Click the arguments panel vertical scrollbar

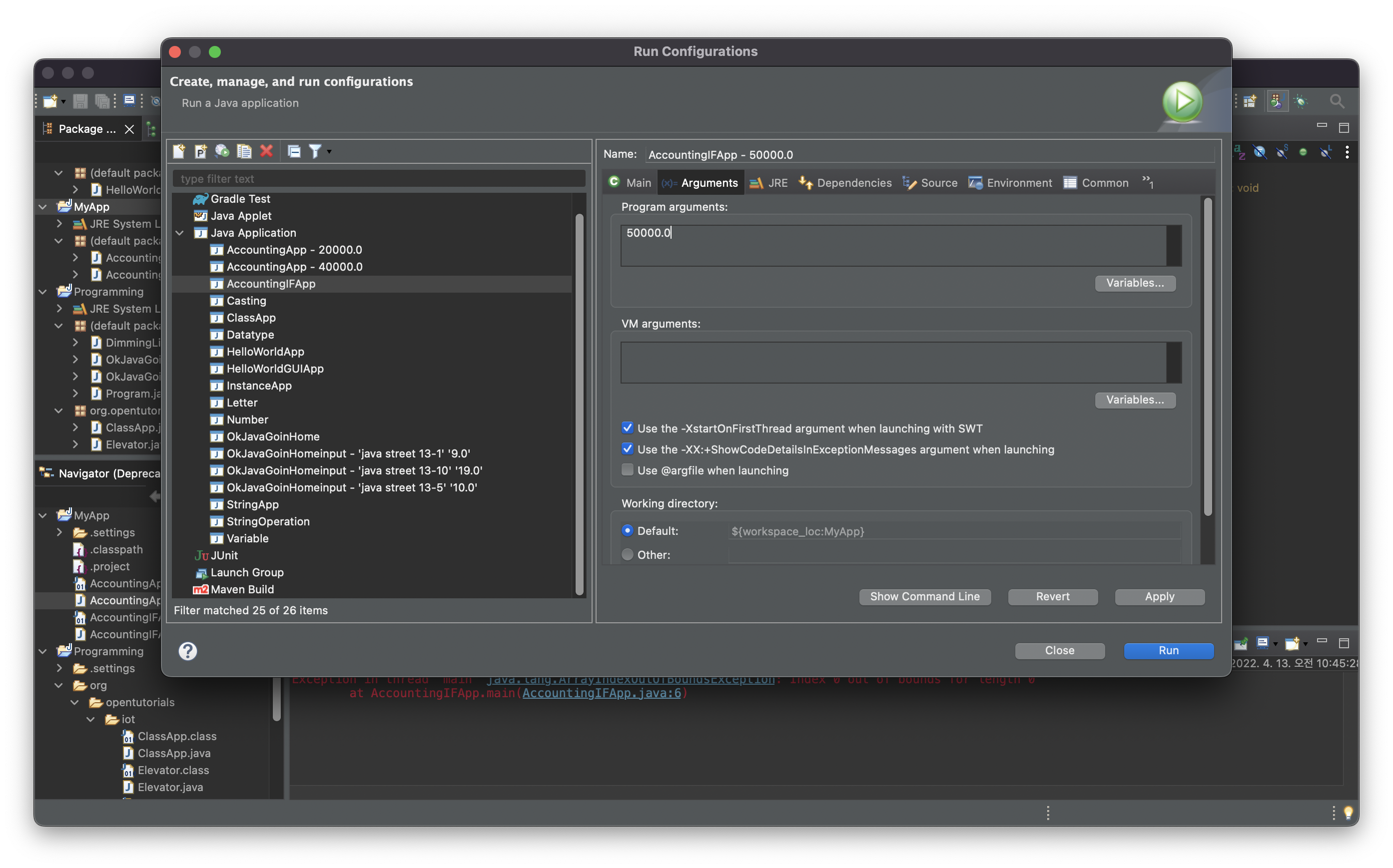[x=1208, y=356]
